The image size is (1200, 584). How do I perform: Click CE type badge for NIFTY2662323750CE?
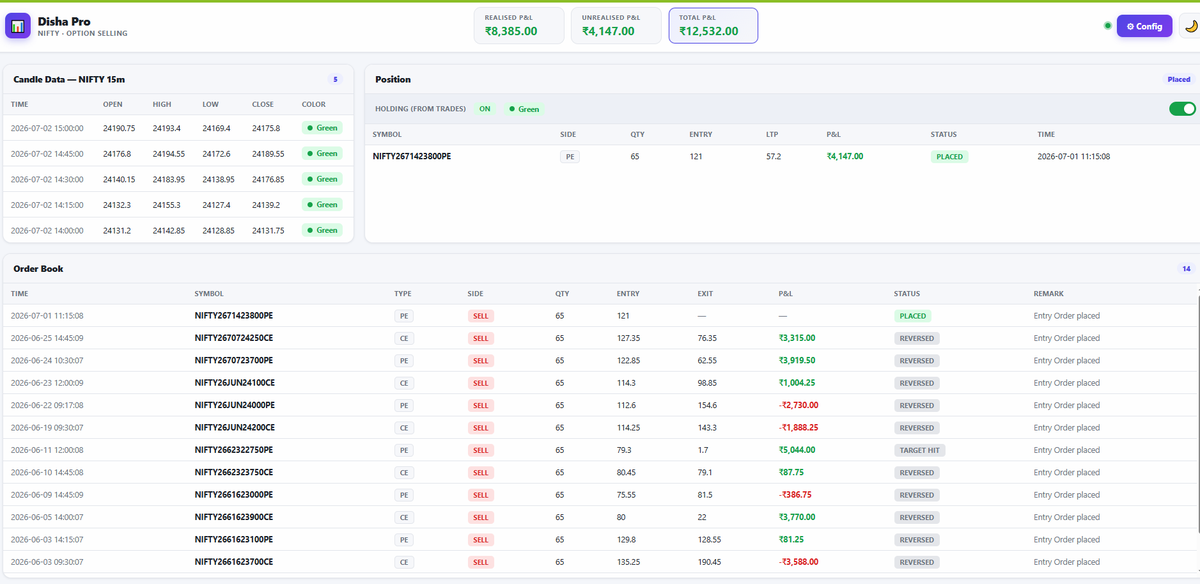click(404, 473)
